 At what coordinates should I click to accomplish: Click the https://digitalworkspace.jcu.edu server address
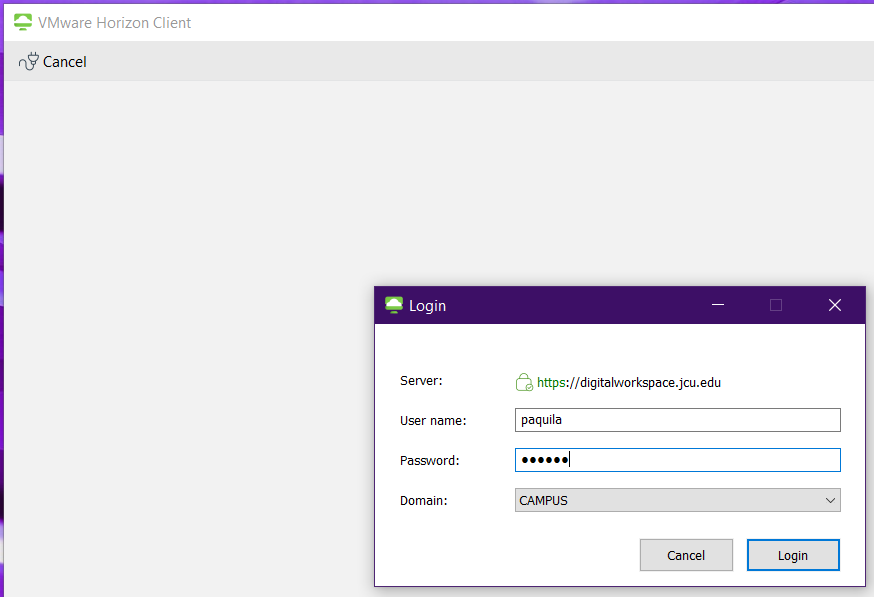click(629, 382)
